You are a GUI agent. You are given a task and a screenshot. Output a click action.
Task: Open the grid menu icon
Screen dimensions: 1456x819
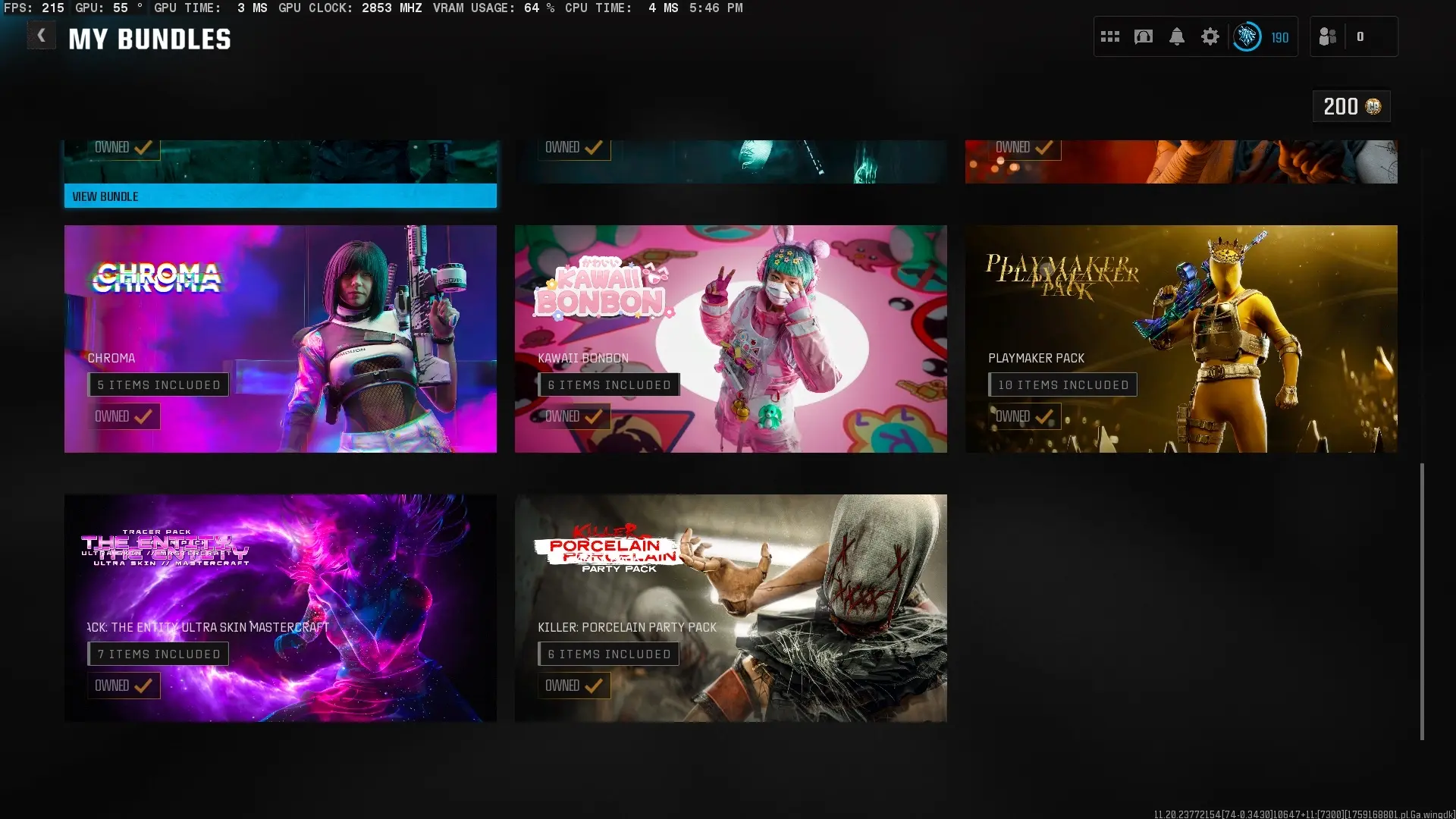coord(1110,36)
